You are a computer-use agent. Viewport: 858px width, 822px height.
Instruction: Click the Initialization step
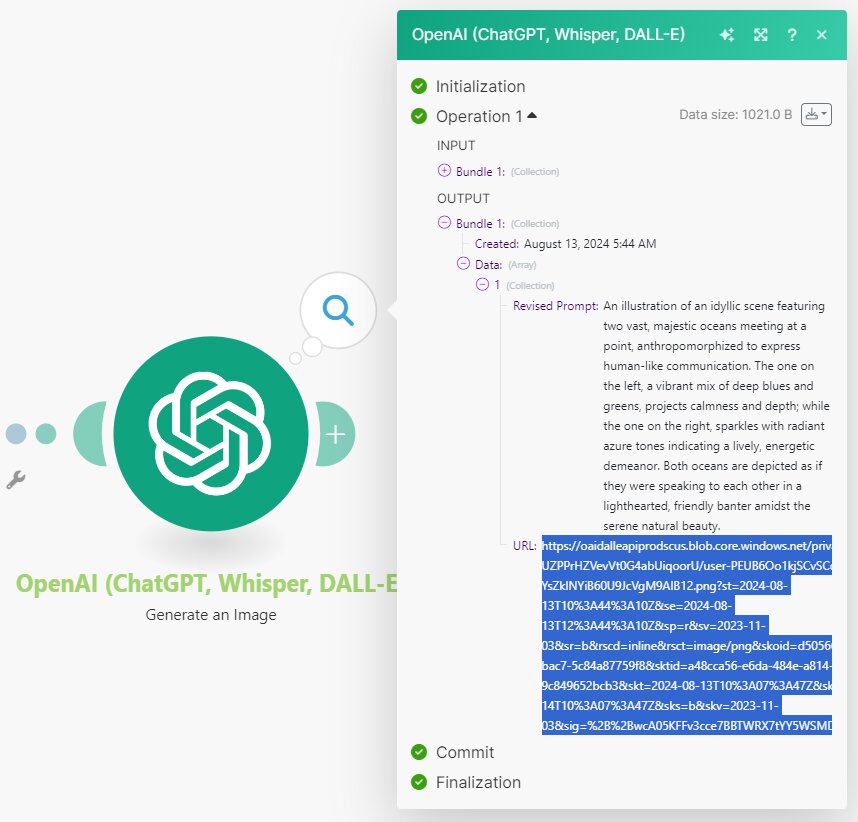[x=479, y=87]
